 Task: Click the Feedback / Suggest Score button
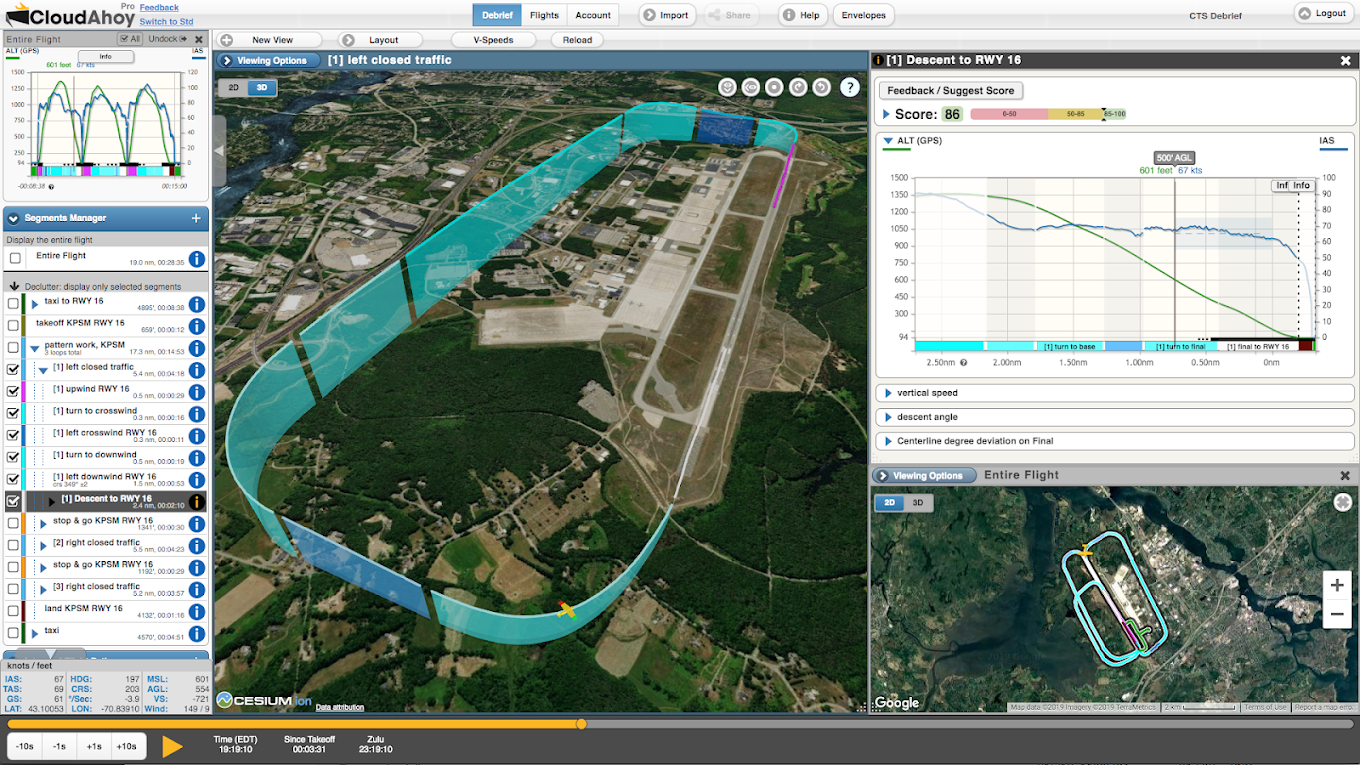[950, 90]
